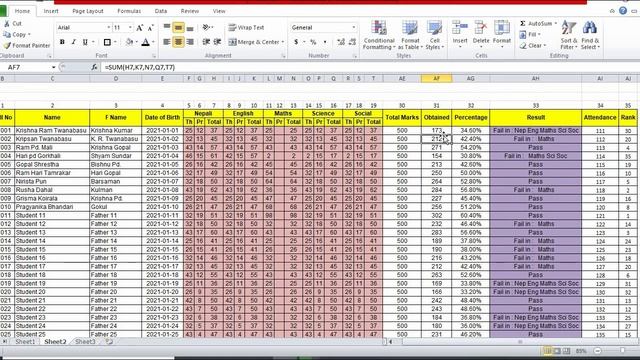Click the Orientation text angle icon

click(207, 27)
